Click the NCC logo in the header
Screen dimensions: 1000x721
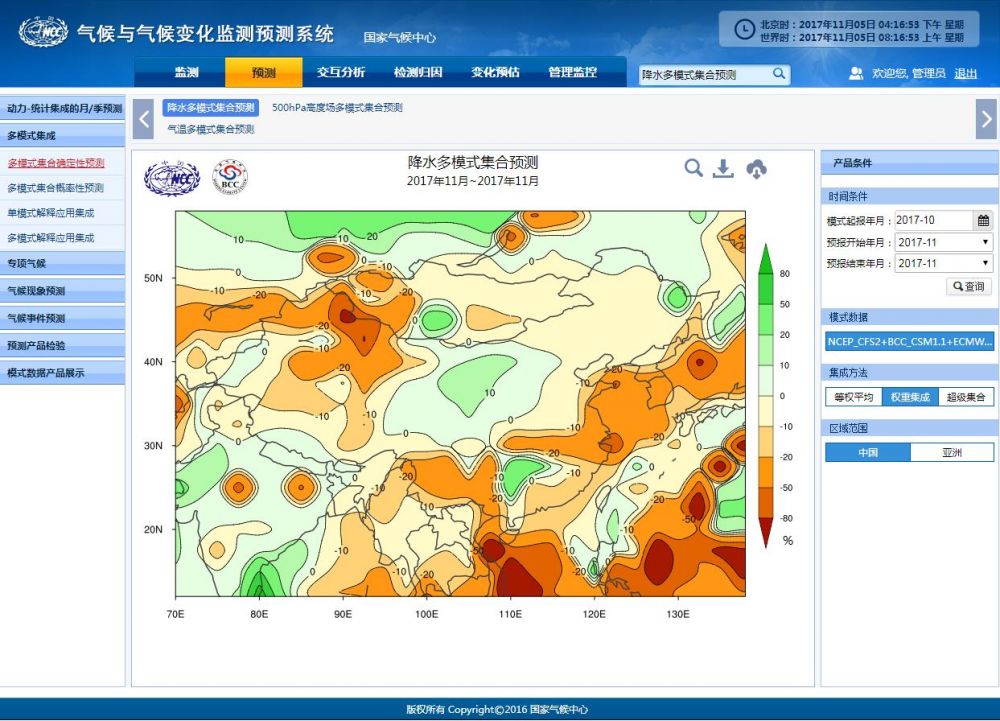tap(43, 32)
